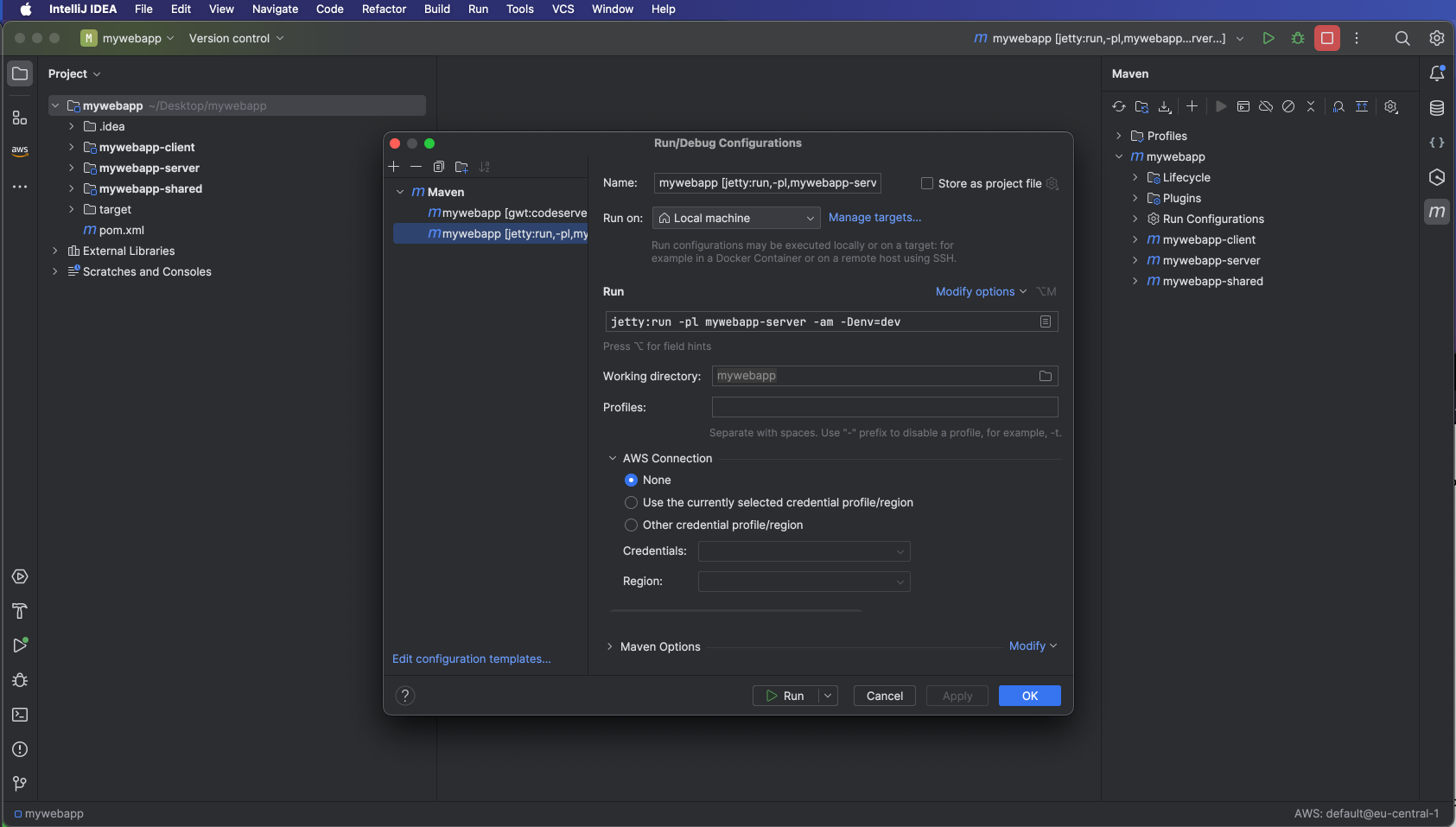Screen dimensions: 1456x827
Task: Open the Debug bug tool window in sidebar
Action: (20, 680)
